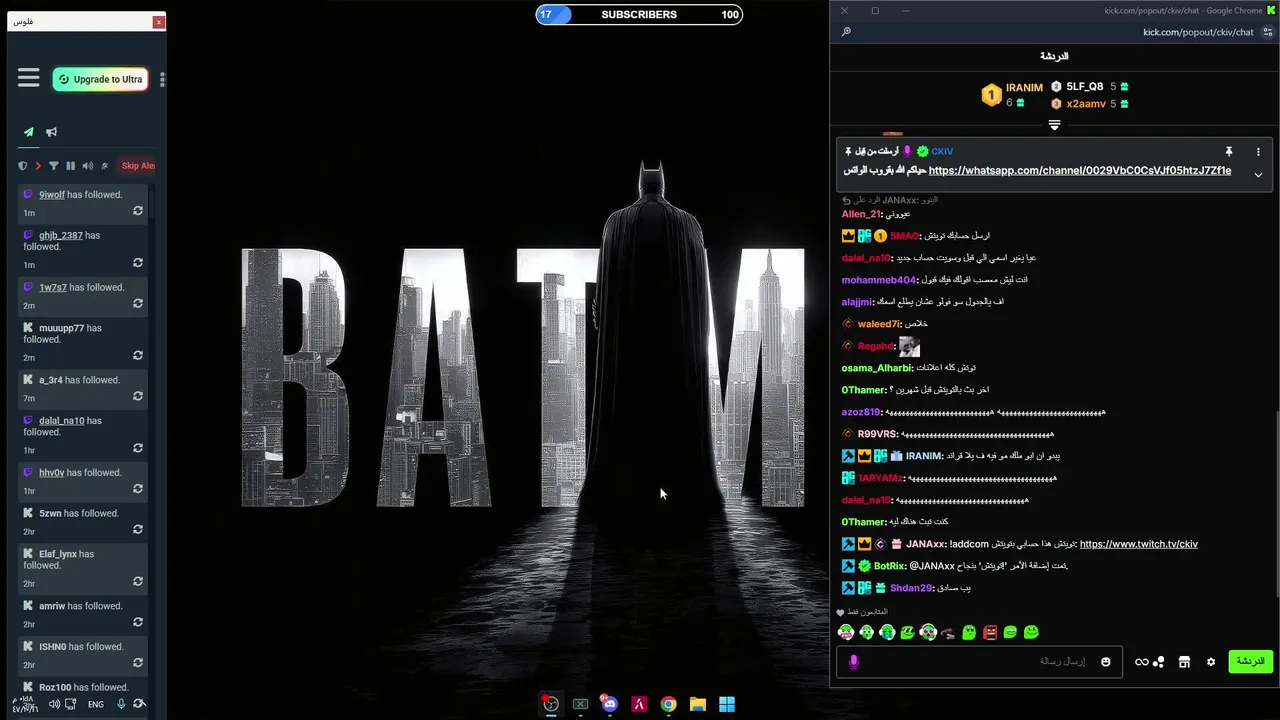The height and width of the screenshot is (720, 1280).
Task: Open the WhatsApp channel link in pinned message
Action: (x=1079, y=171)
